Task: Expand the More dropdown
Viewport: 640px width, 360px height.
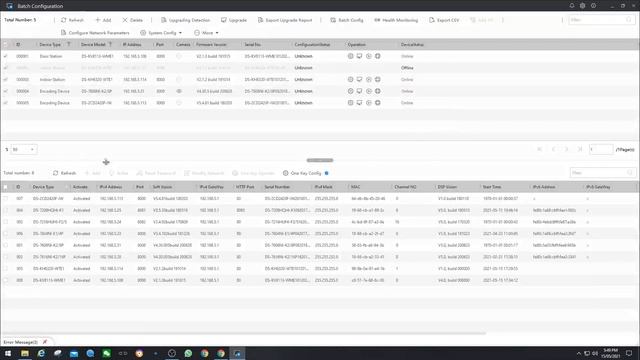Action: [x=206, y=33]
